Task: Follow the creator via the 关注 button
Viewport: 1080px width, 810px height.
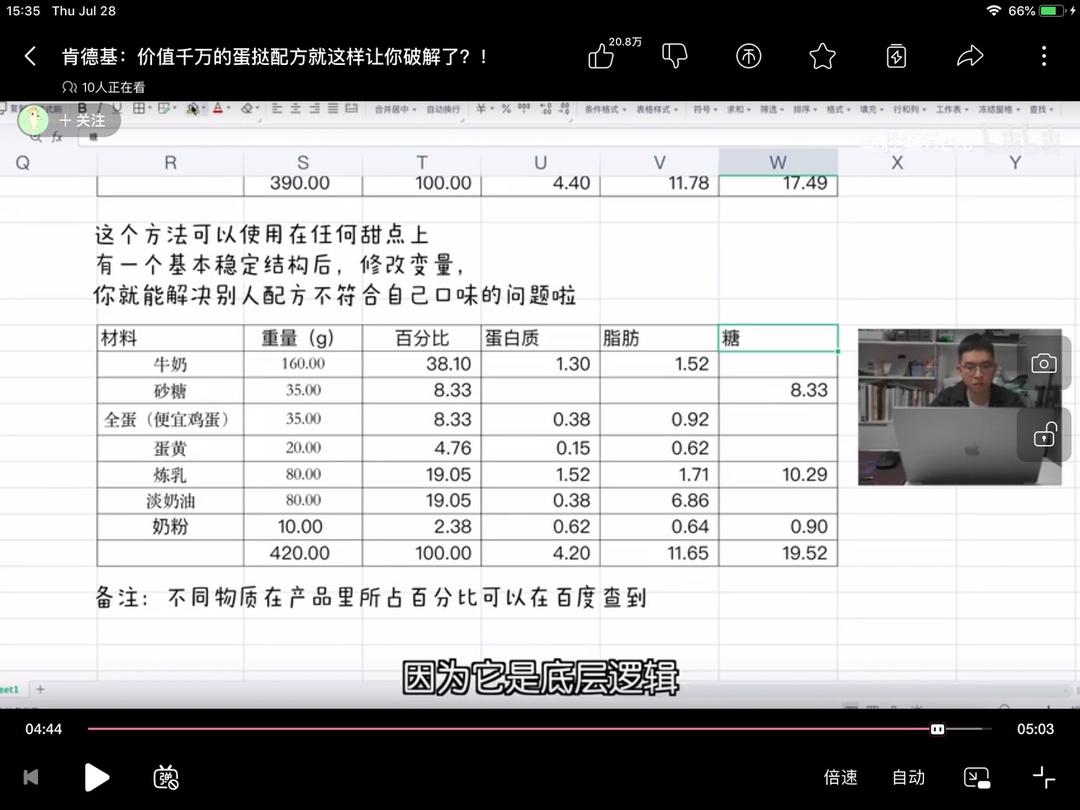Action: pos(84,120)
